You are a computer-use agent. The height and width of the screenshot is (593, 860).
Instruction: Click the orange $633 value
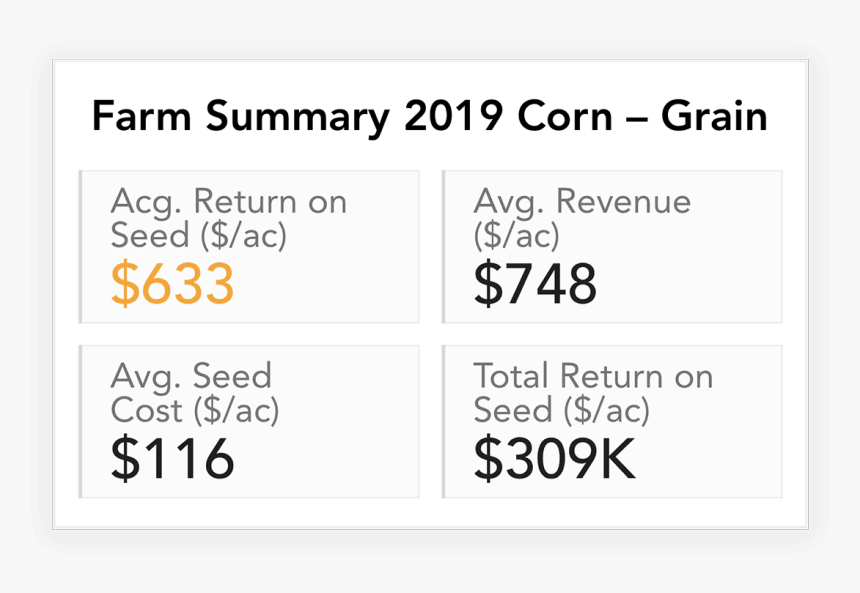coord(172,284)
